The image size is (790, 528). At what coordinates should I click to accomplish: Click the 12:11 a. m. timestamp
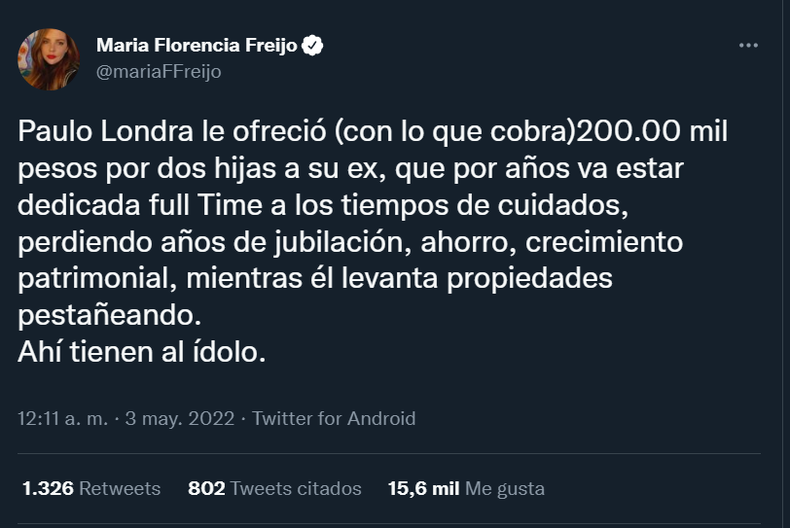coord(63,419)
